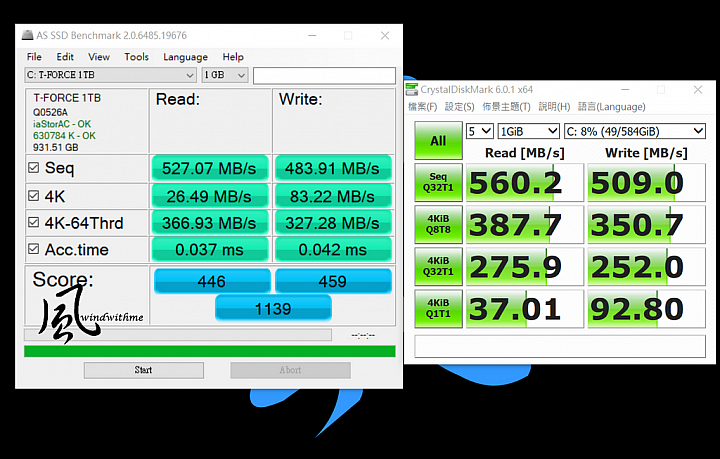Screen dimensions: 720x459
Task: Open the 佈景主題(T) menu in CrystalDiskMark
Action: tap(506, 107)
